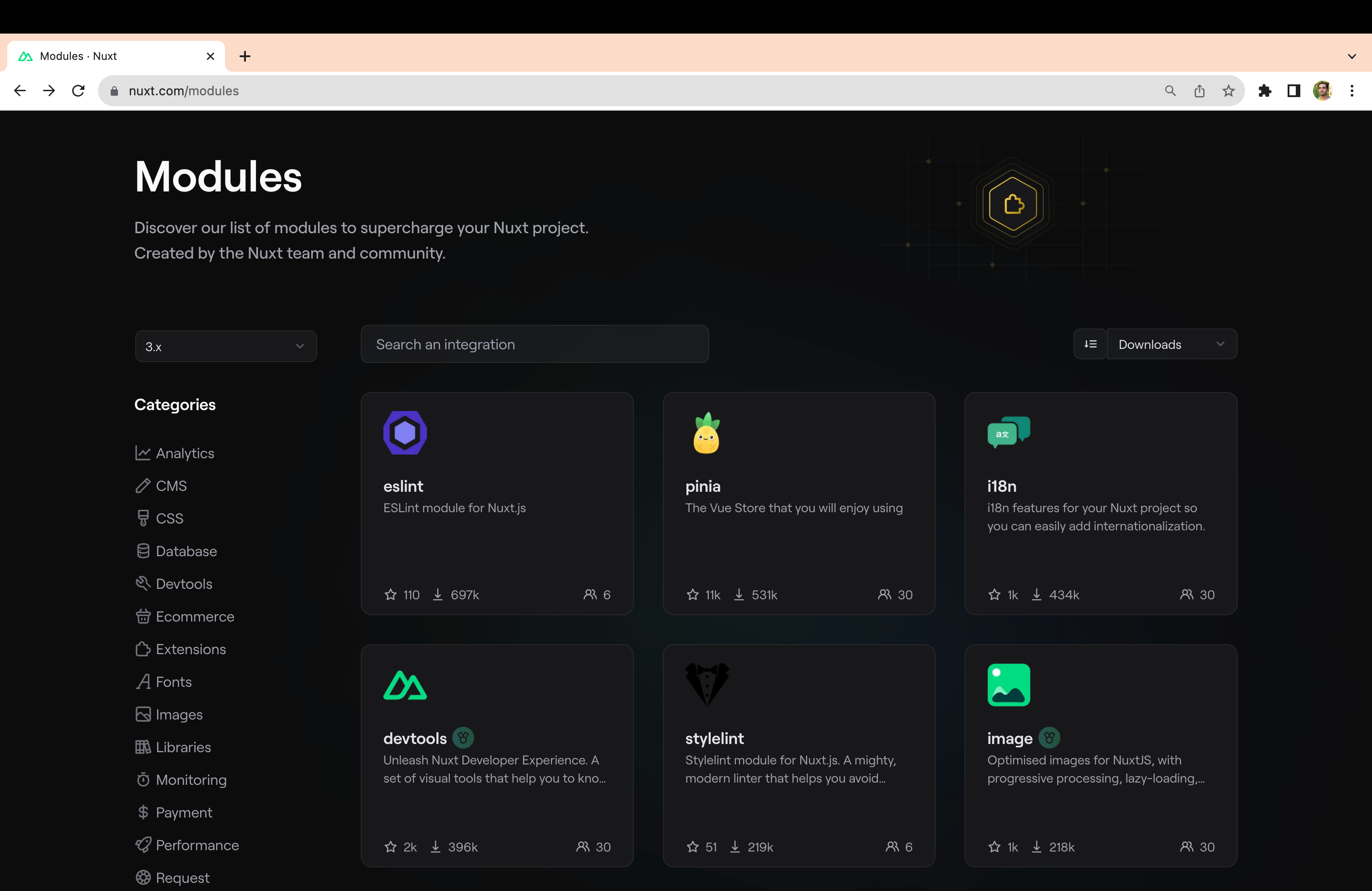Select the Analytics category
This screenshot has height=891, width=1372.
pos(185,453)
